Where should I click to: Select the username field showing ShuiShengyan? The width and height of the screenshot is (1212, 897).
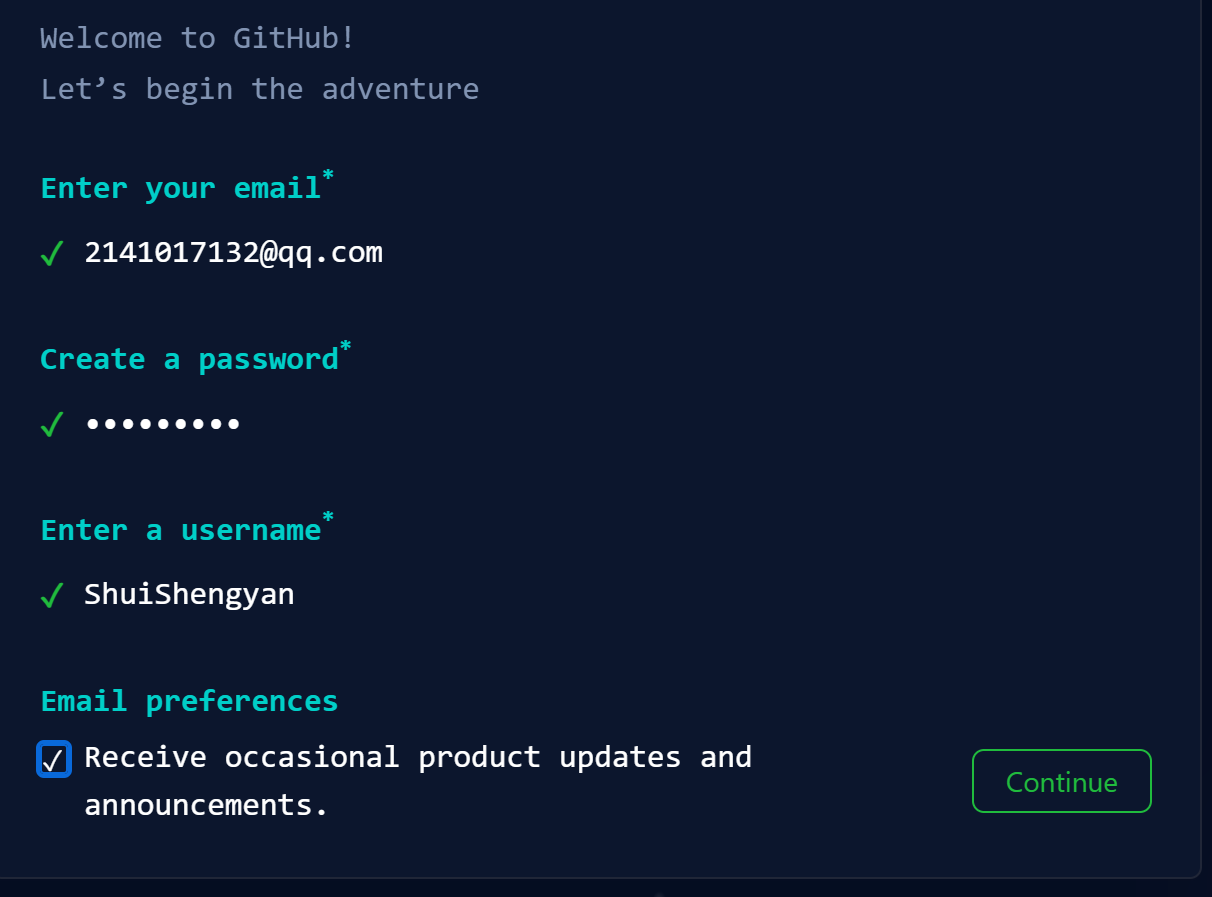pos(189,594)
